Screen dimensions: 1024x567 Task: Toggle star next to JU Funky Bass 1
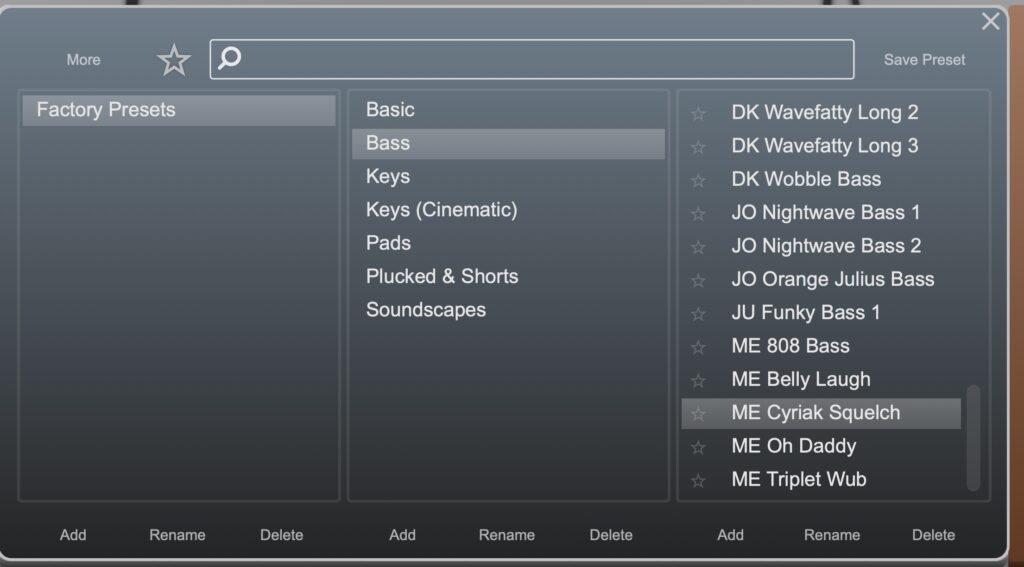pyautogui.click(x=699, y=313)
